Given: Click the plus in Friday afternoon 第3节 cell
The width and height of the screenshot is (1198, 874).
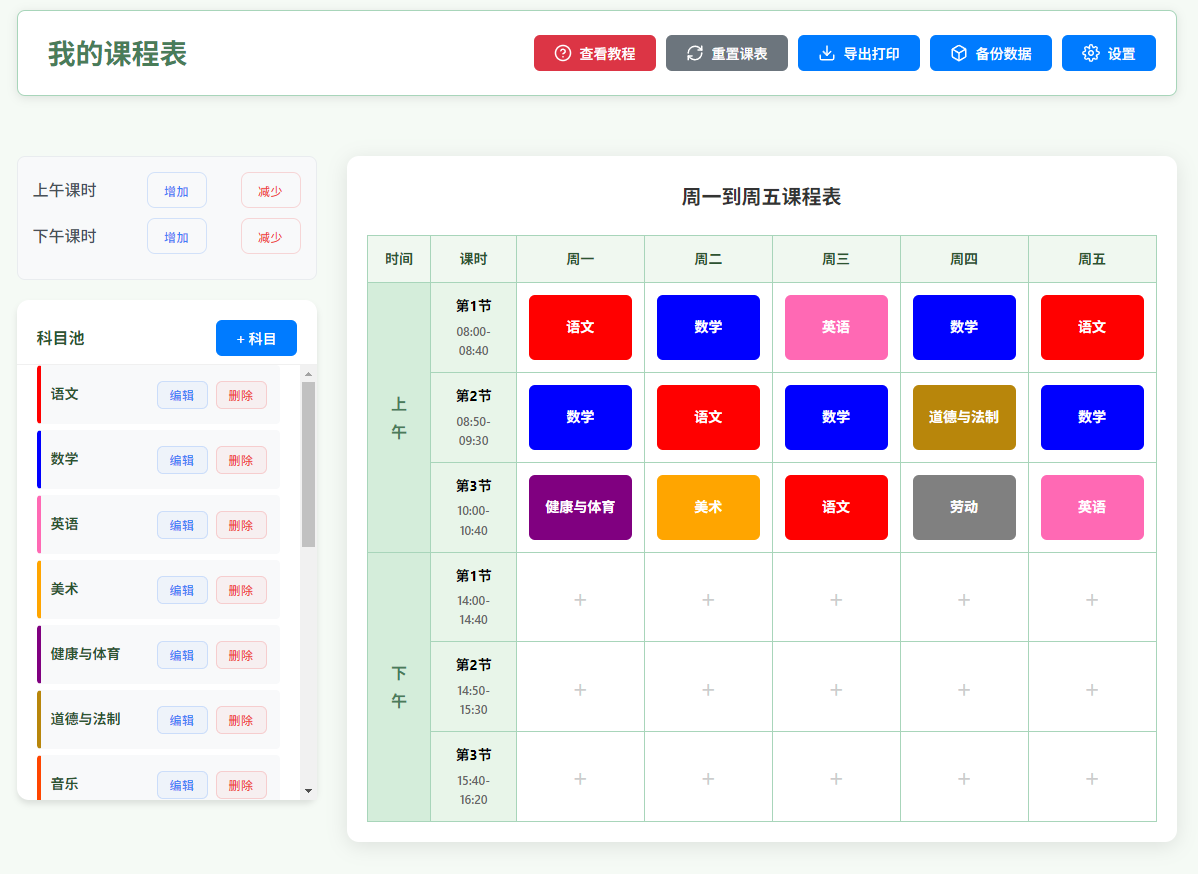Looking at the screenshot, I should [x=1092, y=779].
